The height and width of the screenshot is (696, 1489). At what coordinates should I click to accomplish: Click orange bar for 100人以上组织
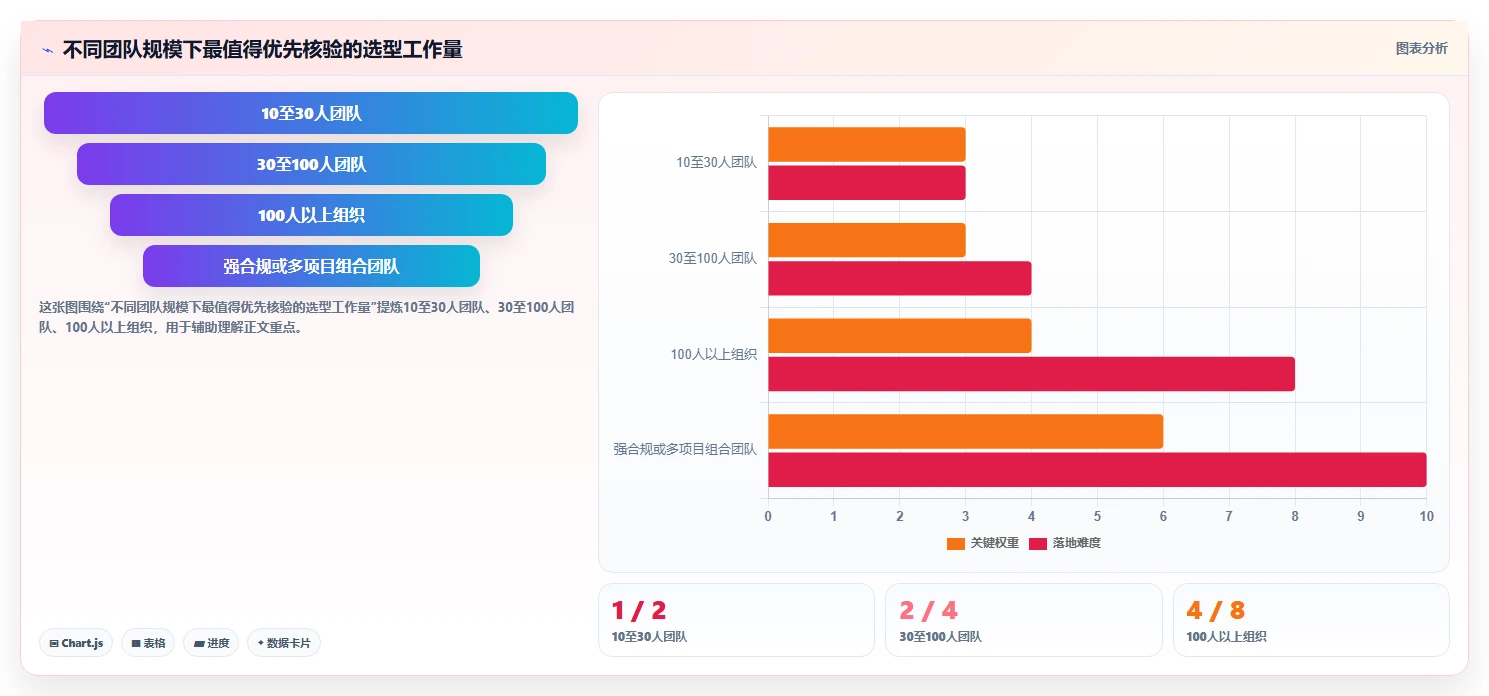(x=900, y=335)
